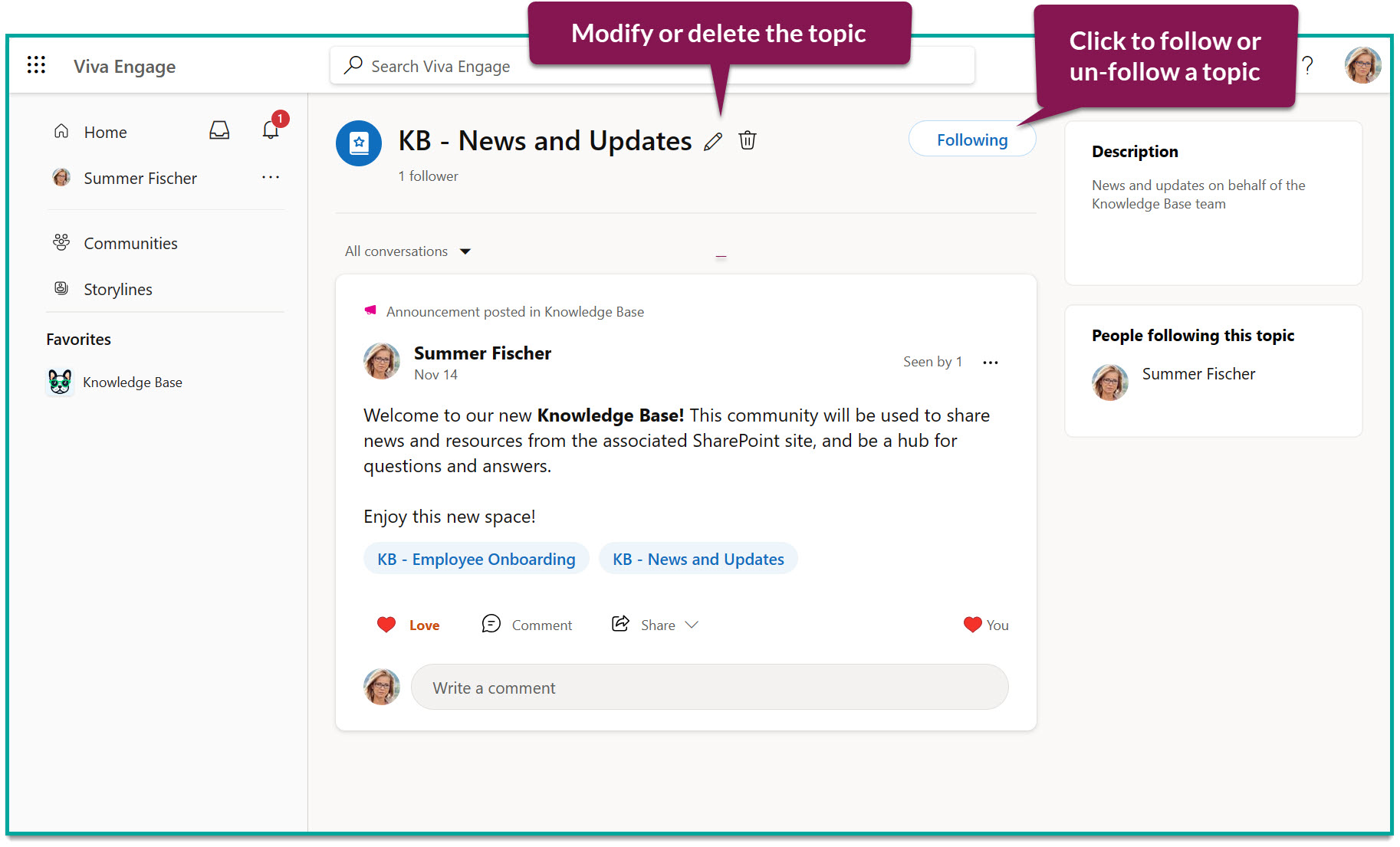Click the Comment speech bubble icon
Viewport: 1400px width, 847px height.
click(492, 624)
